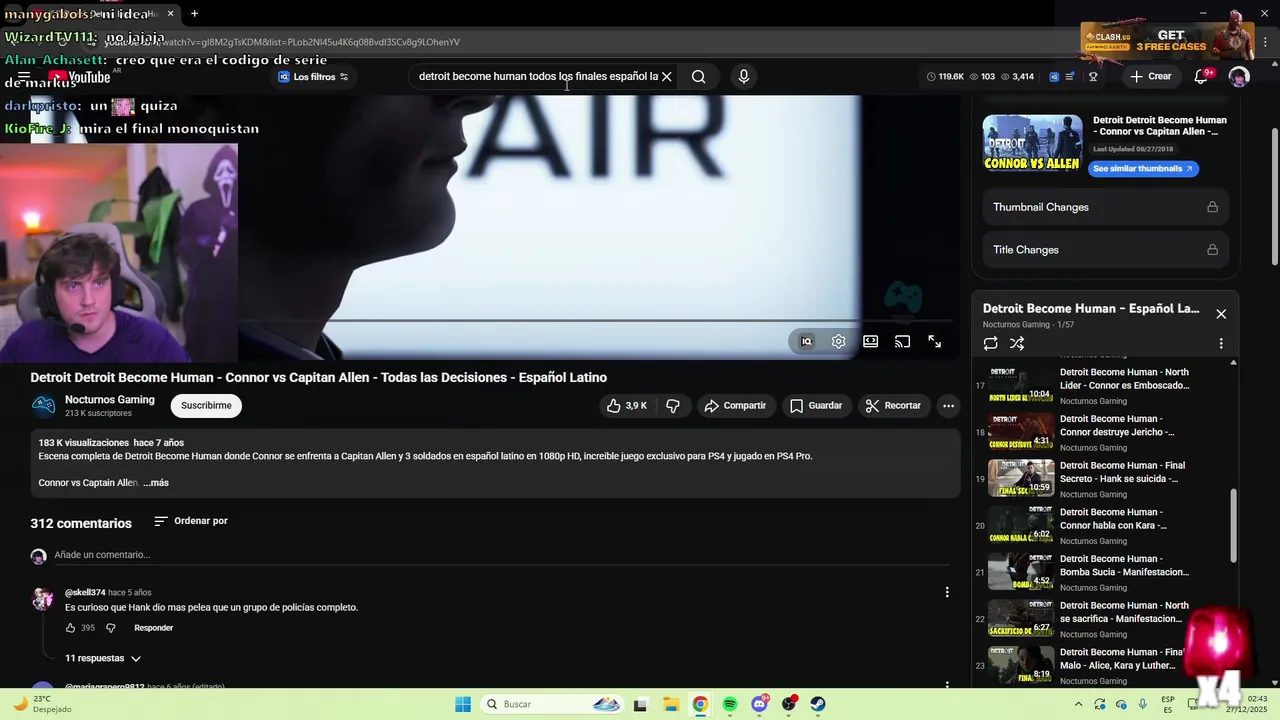
Task: Open the Nocturnos Gaming channel link
Action: tap(110, 400)
